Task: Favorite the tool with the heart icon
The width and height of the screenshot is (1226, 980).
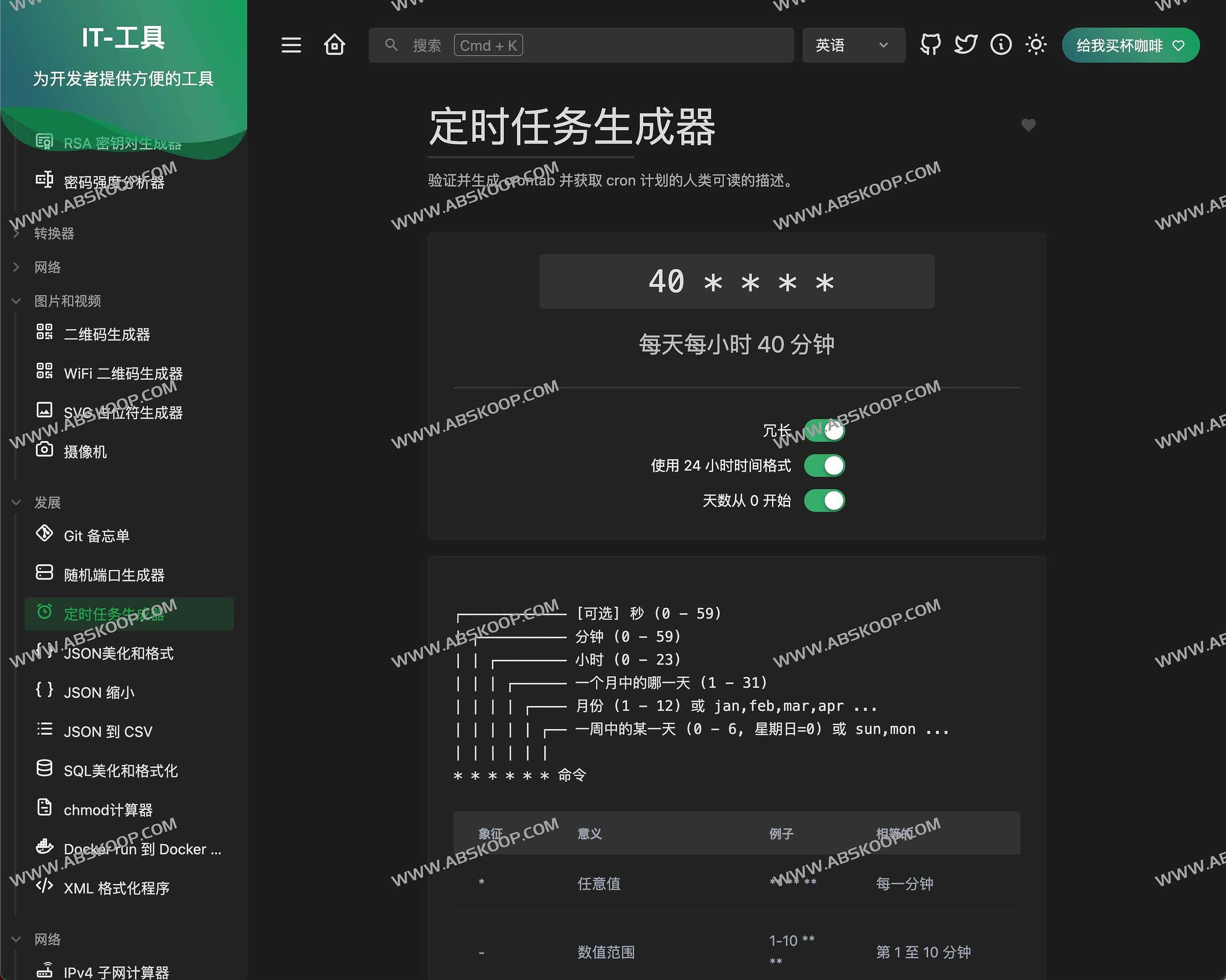Action: (1029, 125)
